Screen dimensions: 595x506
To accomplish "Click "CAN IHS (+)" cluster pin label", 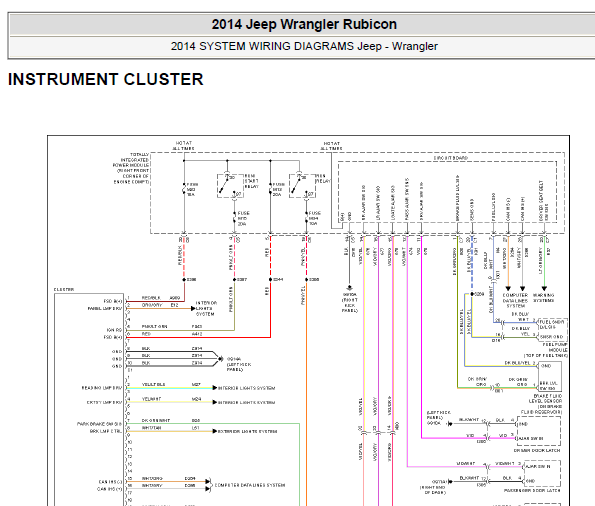I will click(x=110, y=489).
